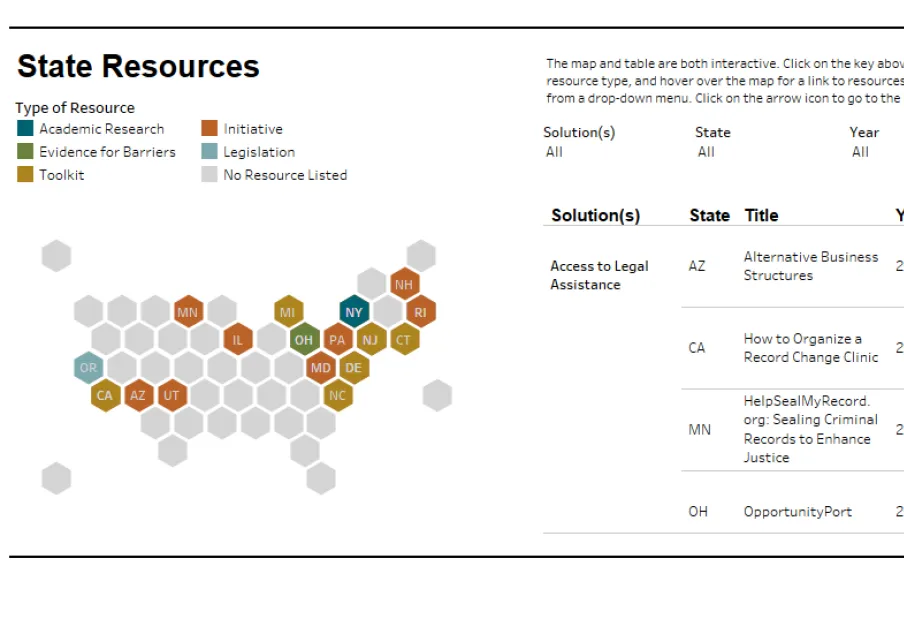Open the Year filter dropdown

[x=861, y=152]
